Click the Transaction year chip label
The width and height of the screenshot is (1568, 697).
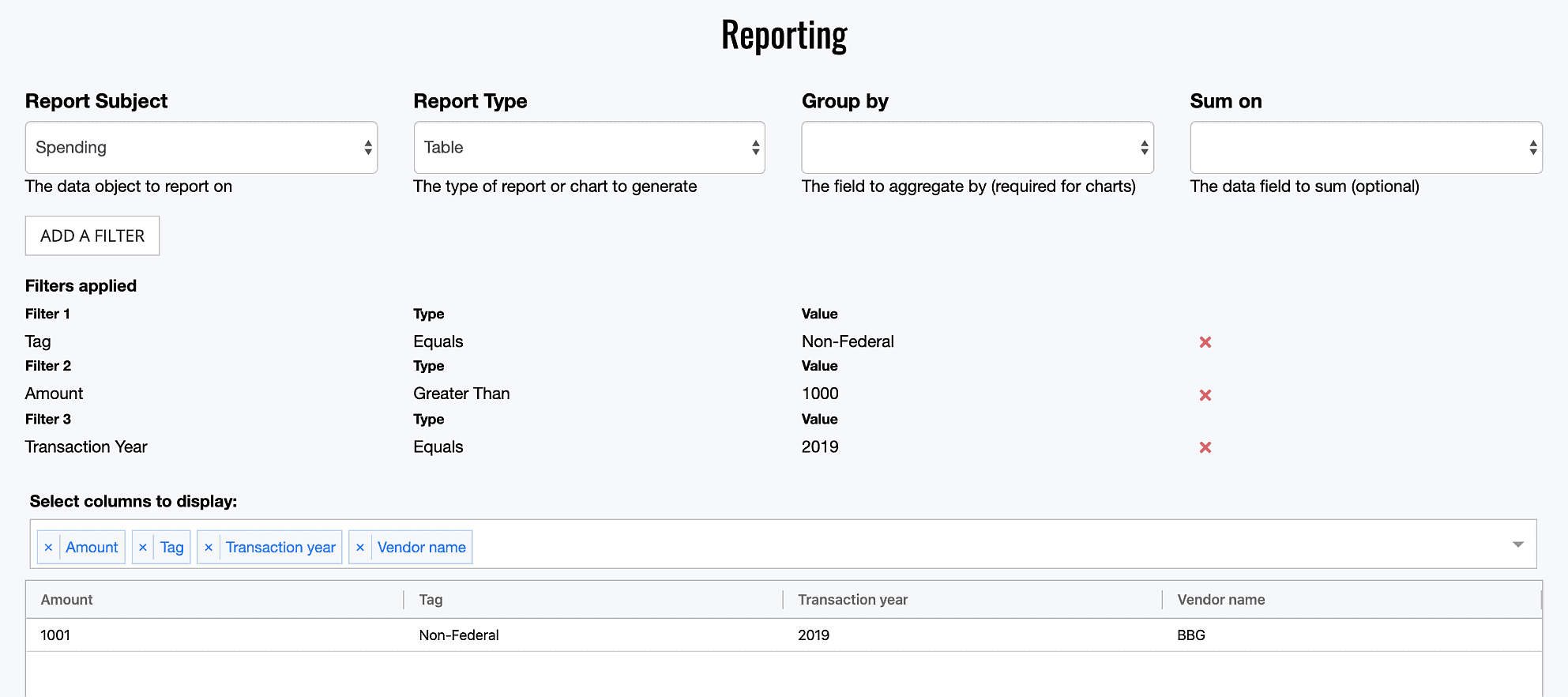tap(280, 547)
